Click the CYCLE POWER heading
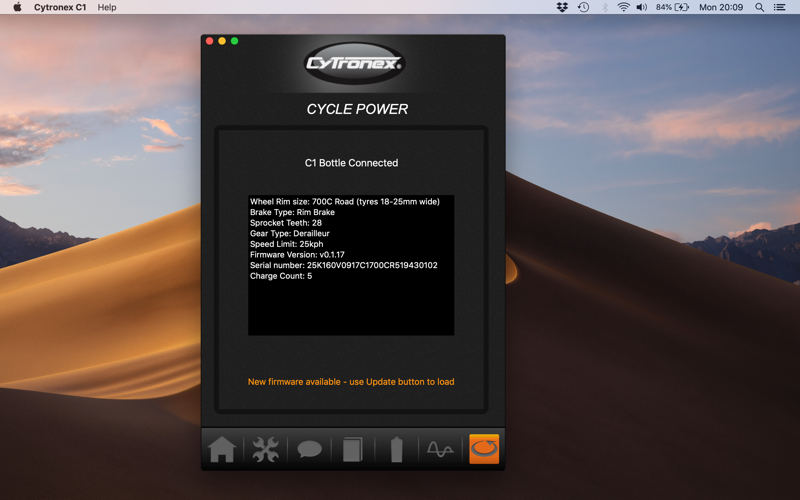Viewport: 800px width, 500px height. tap(357, 109)
